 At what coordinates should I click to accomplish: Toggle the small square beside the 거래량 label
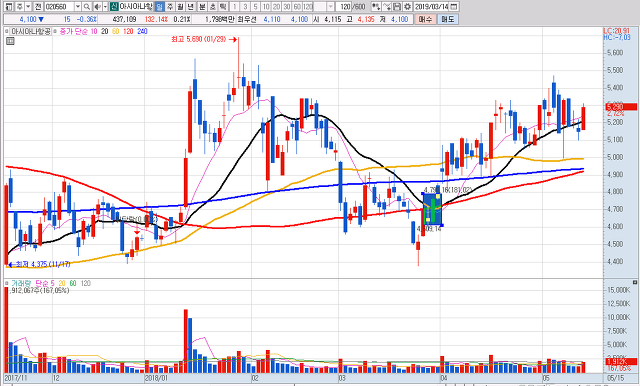click(x=7, y=283)
